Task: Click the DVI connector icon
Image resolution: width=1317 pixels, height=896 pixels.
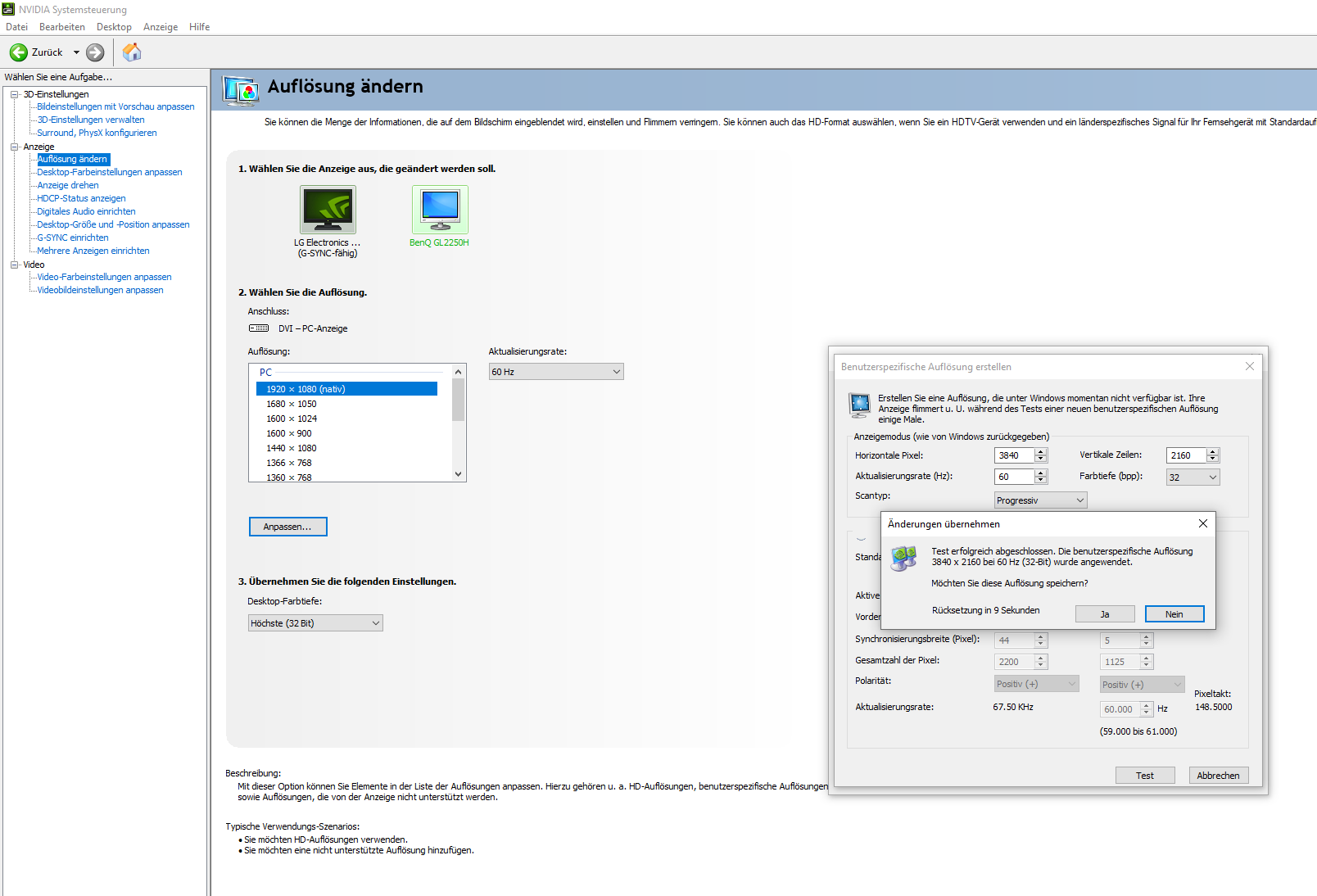Action: 259,328
